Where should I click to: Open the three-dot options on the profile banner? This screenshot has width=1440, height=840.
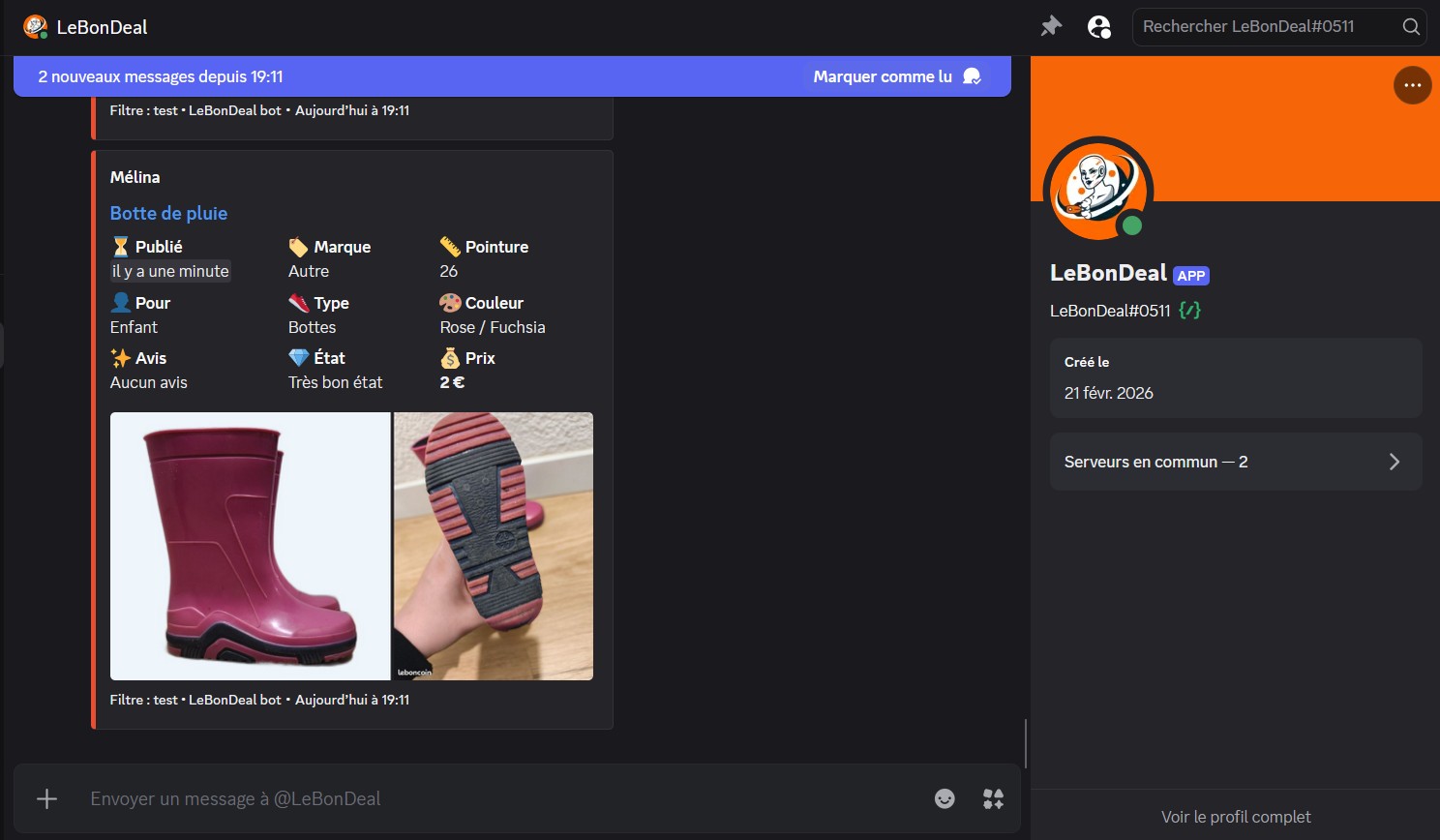pyautogui.click(x=1412, y=85)
